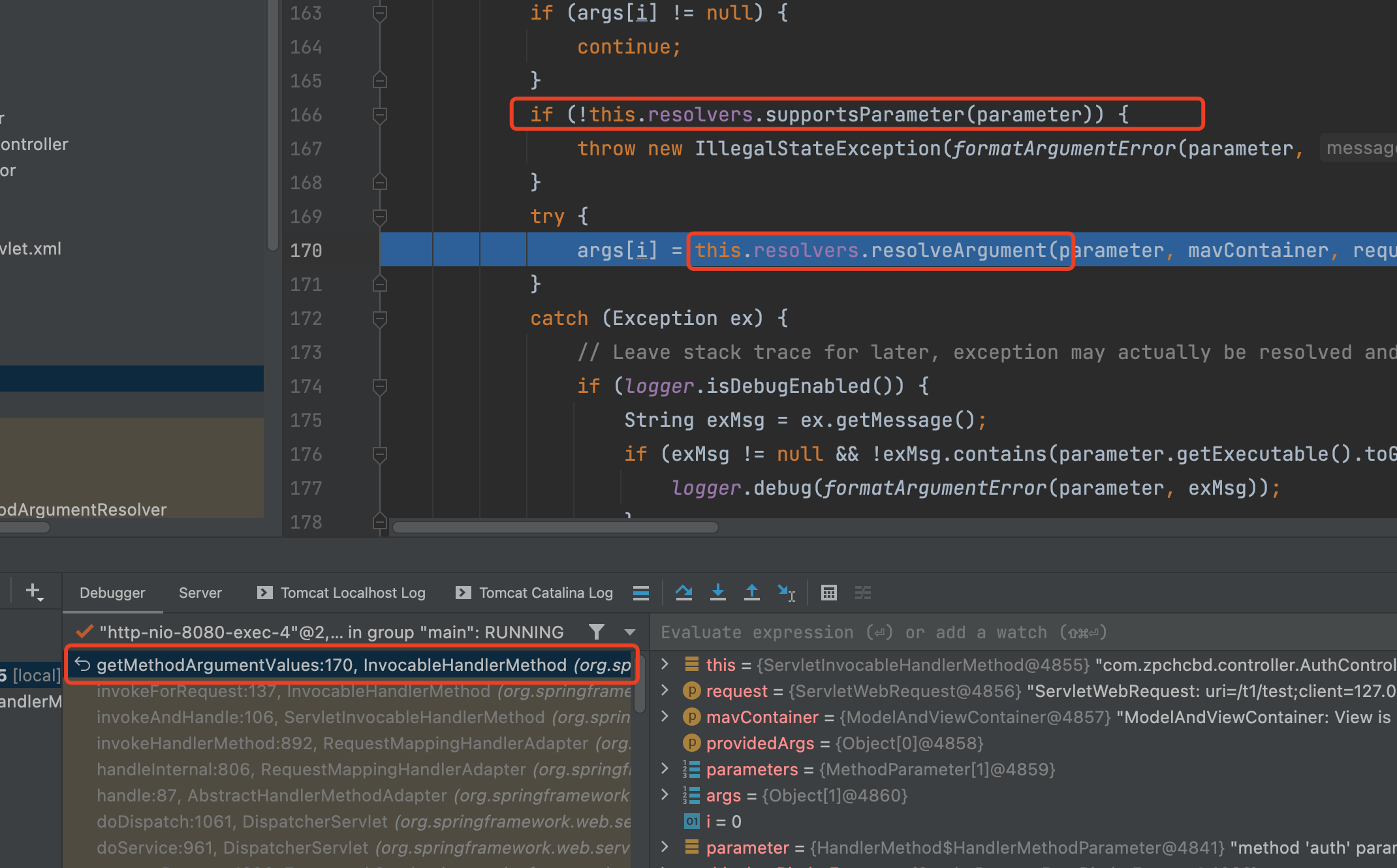Expand the 'this' variable node

pyautogui.click(x=665, y=664)
